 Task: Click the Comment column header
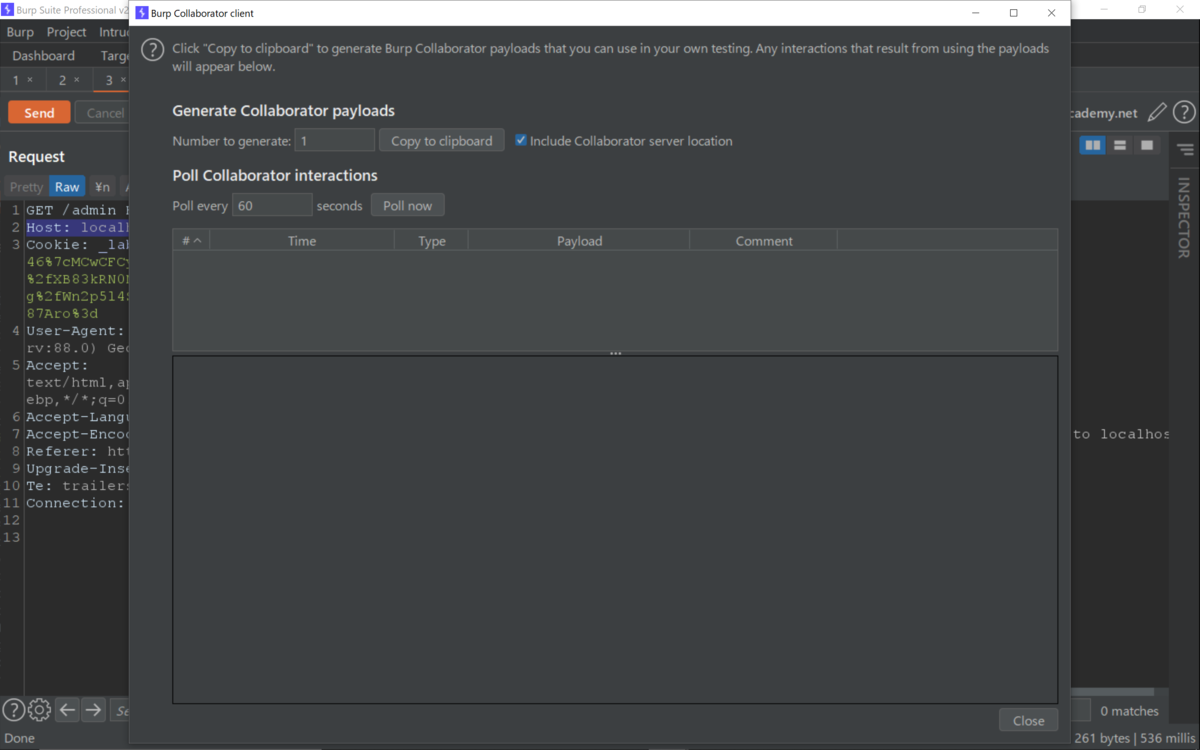coord(764,240)
